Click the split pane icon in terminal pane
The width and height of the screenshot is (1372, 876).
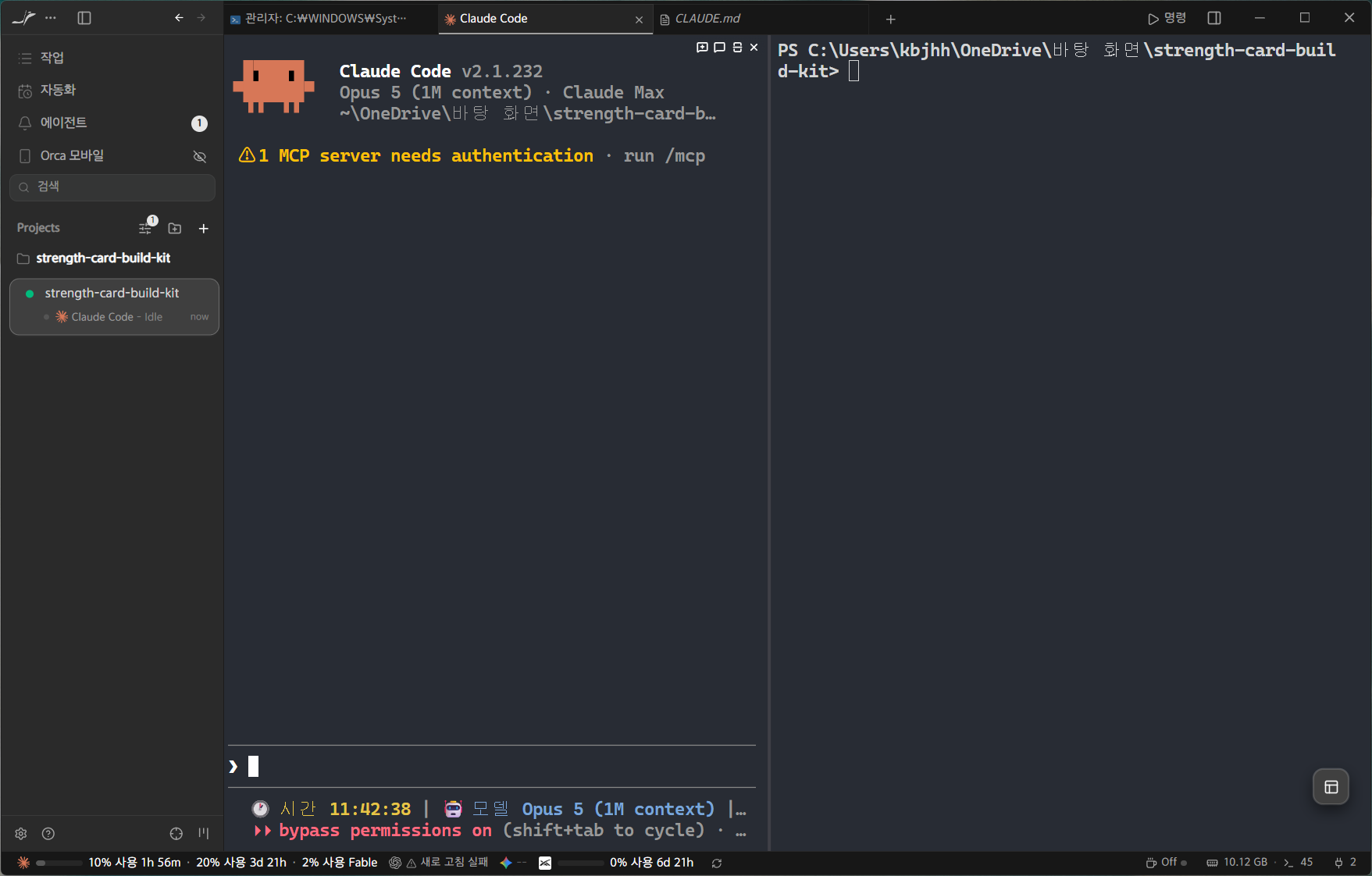pos(737,48)
